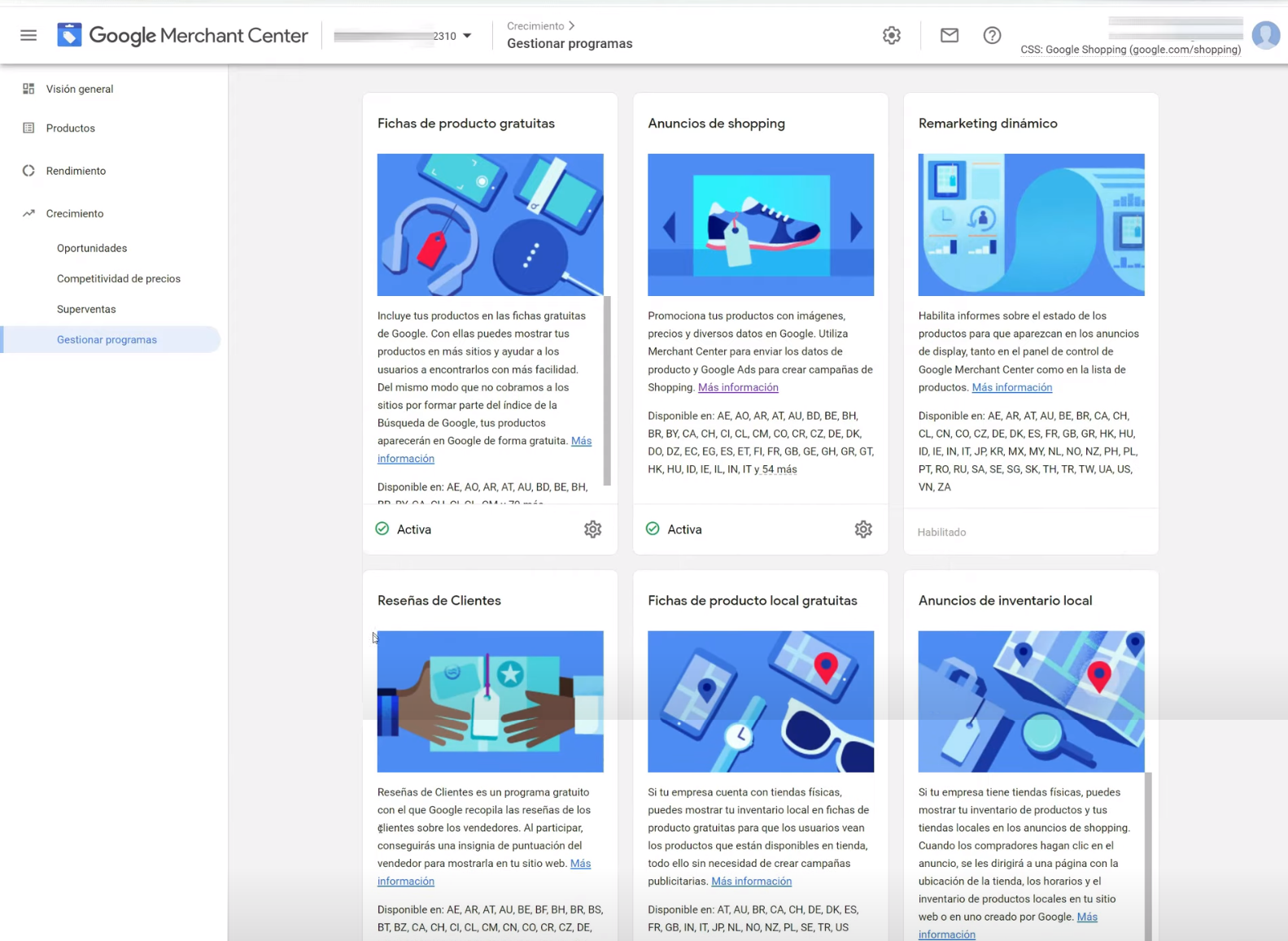Click the user profile avatar
The height and width of the screenshot is (941, 1288).
(x=1265, y=35)
